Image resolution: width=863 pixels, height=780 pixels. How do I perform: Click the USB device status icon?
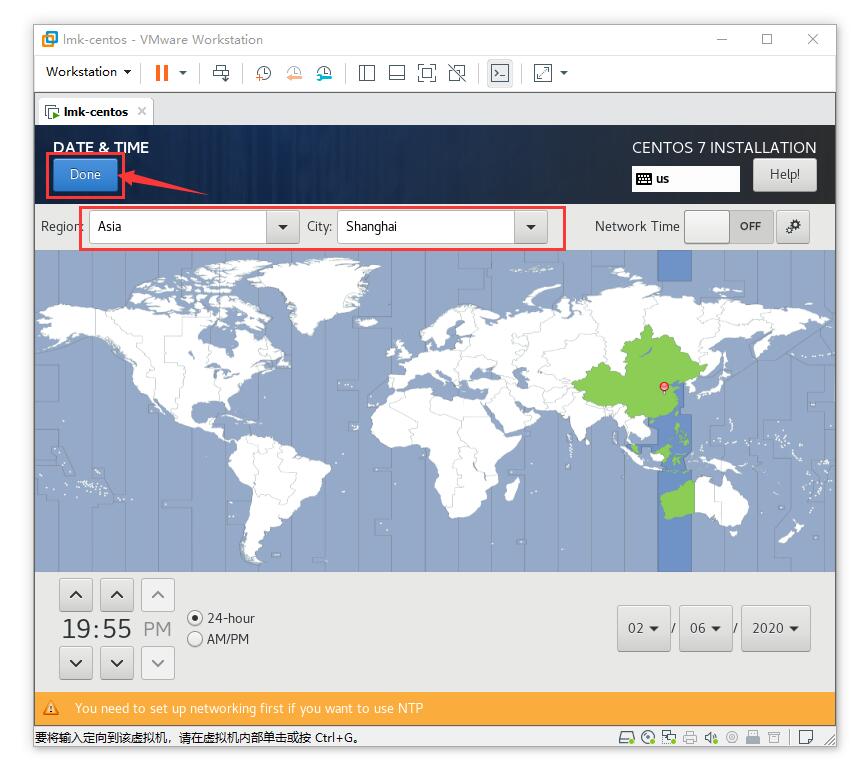pyautogui.click(x=753, y=738)
